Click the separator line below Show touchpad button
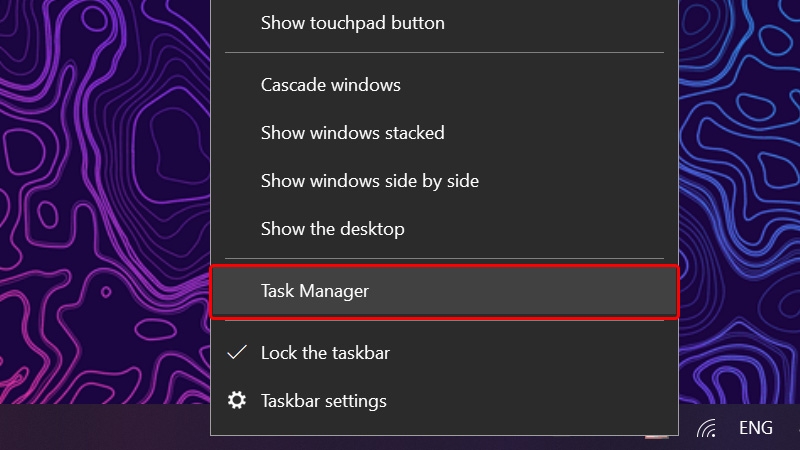Image resolution: width=800 pixels, height=450 pixels. point(444,52)
